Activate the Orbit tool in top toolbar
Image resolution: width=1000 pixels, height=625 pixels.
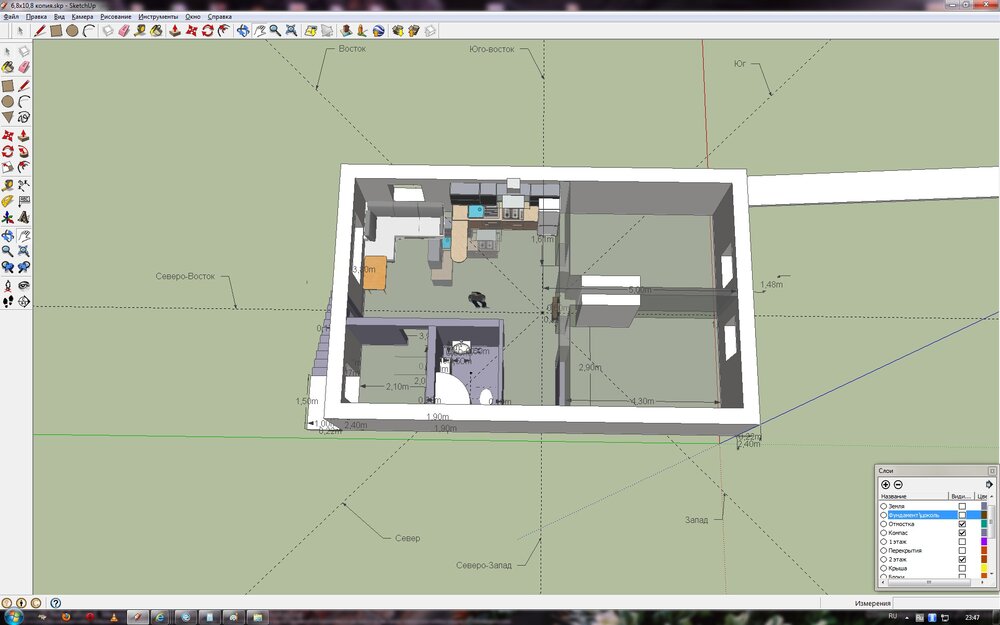pos(243,31)
